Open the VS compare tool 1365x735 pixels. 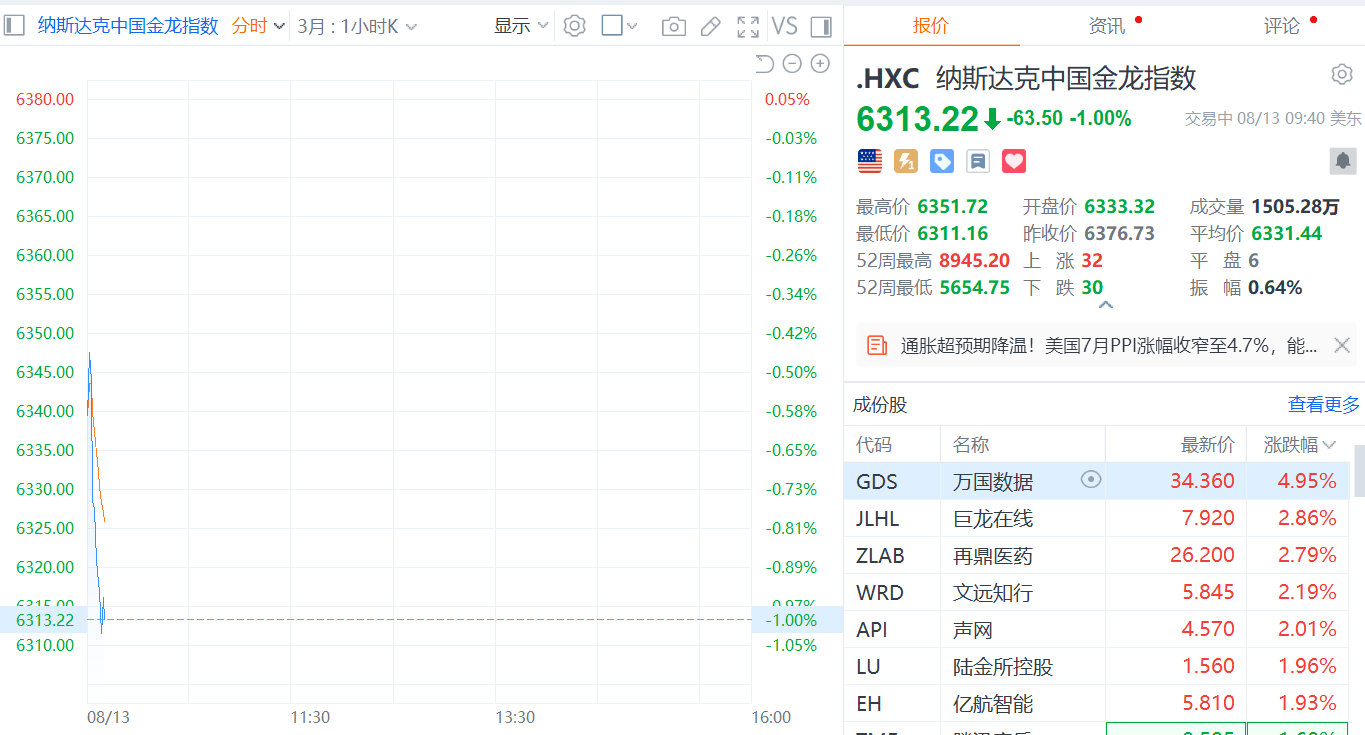(x=784, y=26)
